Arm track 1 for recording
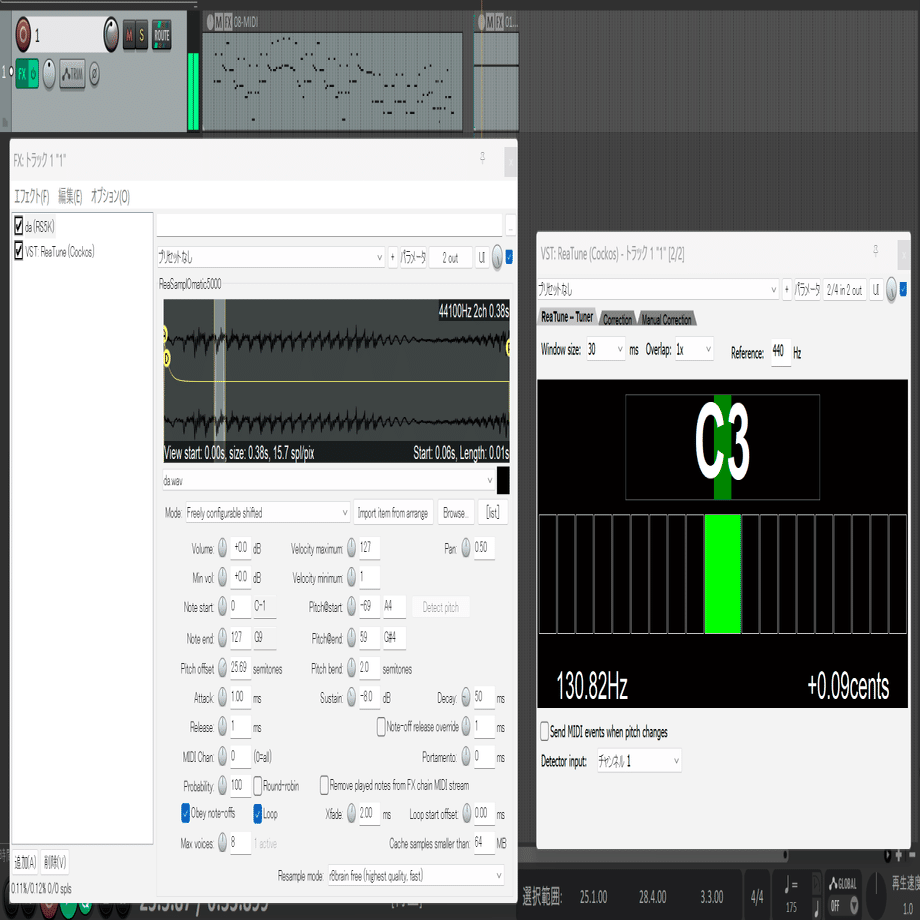Screen dimensions: 920x920 tap(23, 34)
